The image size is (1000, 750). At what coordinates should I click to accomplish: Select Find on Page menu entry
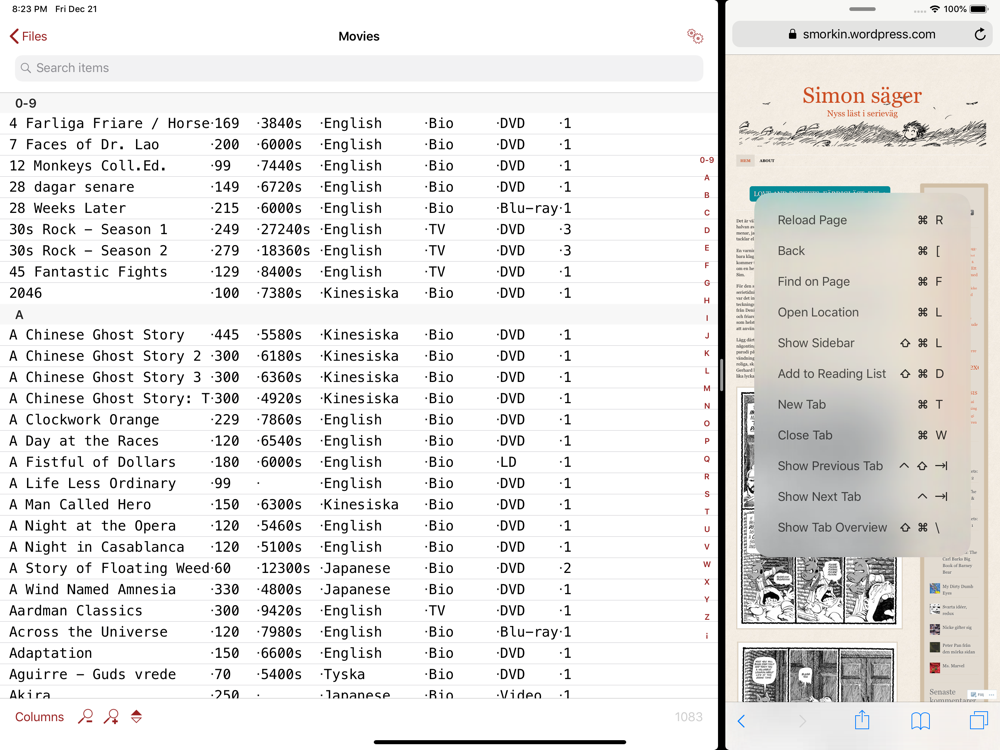[x=862, y=281]
